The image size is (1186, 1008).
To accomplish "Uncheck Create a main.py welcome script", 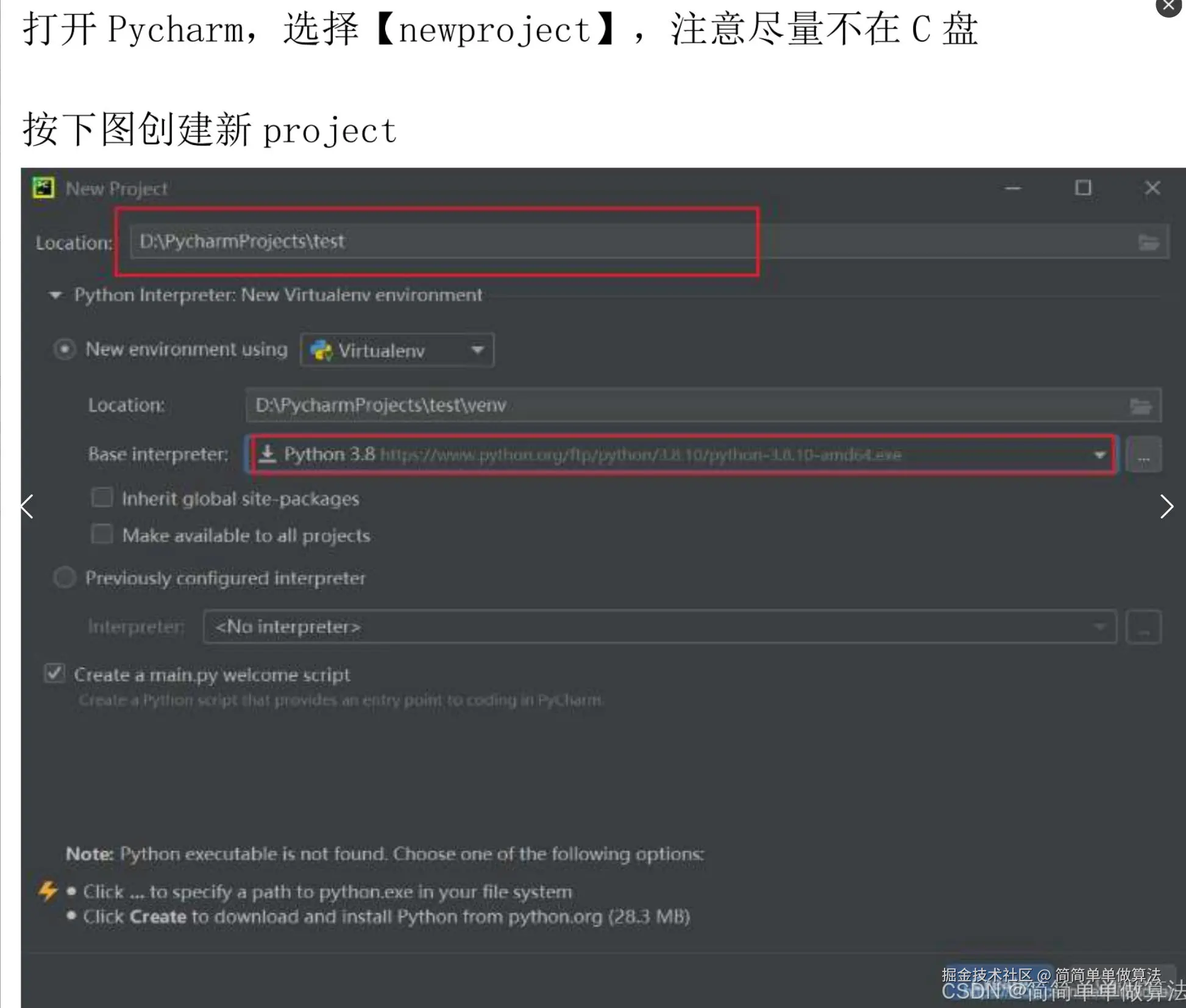I will pos(55,674).
